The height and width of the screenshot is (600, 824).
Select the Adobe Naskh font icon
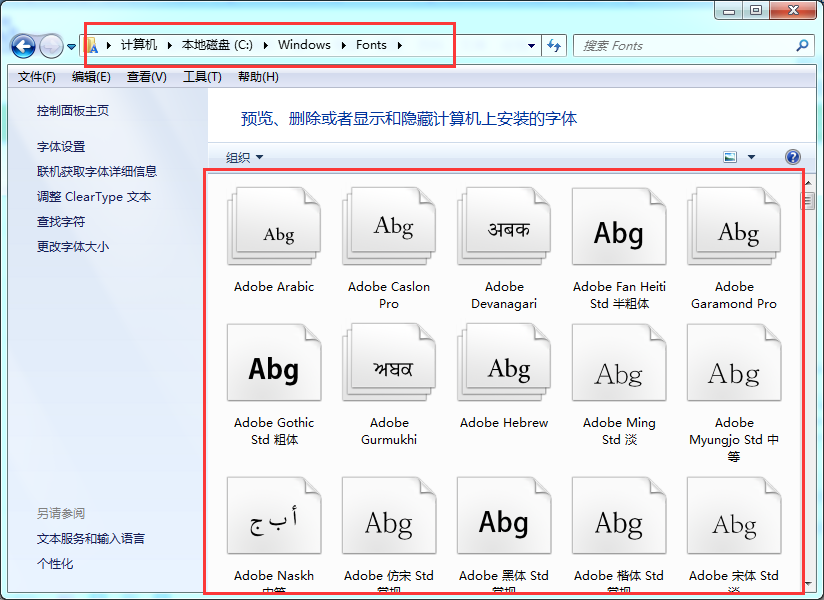point(274,515)
